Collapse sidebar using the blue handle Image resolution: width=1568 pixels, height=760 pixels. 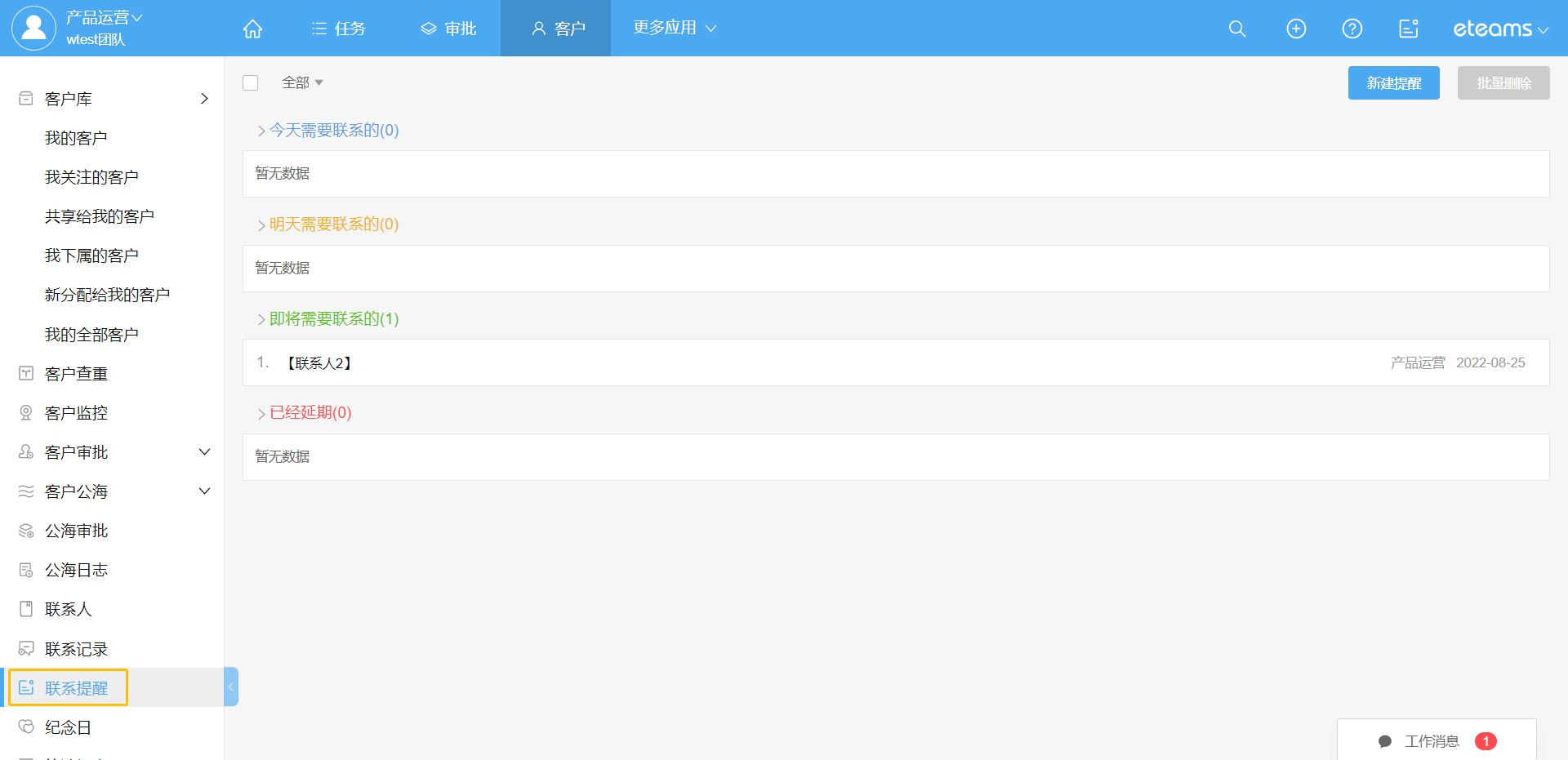(231, 687)
